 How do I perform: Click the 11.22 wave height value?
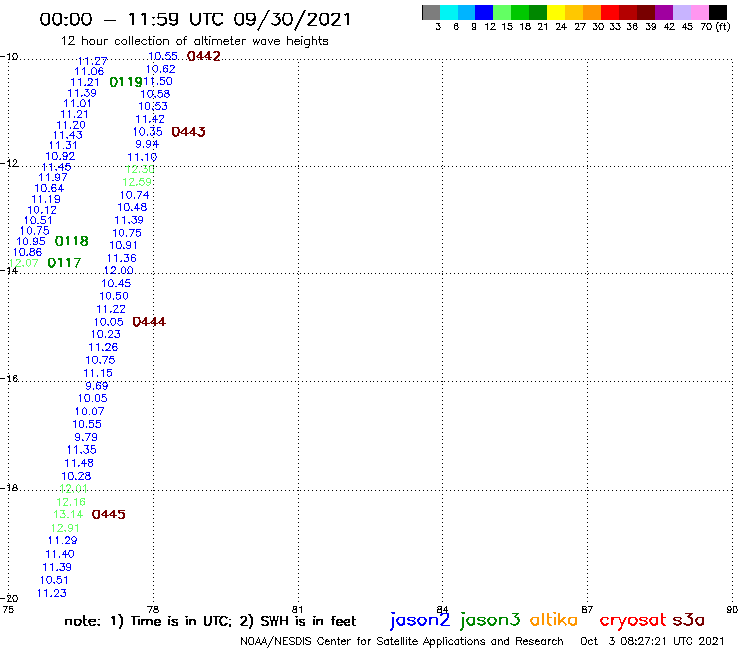coord(111,309)
